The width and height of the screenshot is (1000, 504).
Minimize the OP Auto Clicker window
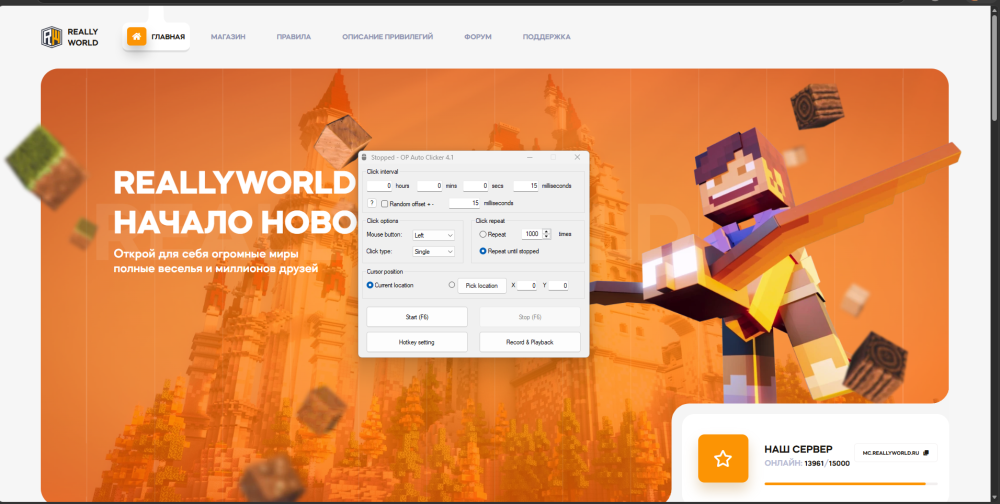[x=530, y=157]
